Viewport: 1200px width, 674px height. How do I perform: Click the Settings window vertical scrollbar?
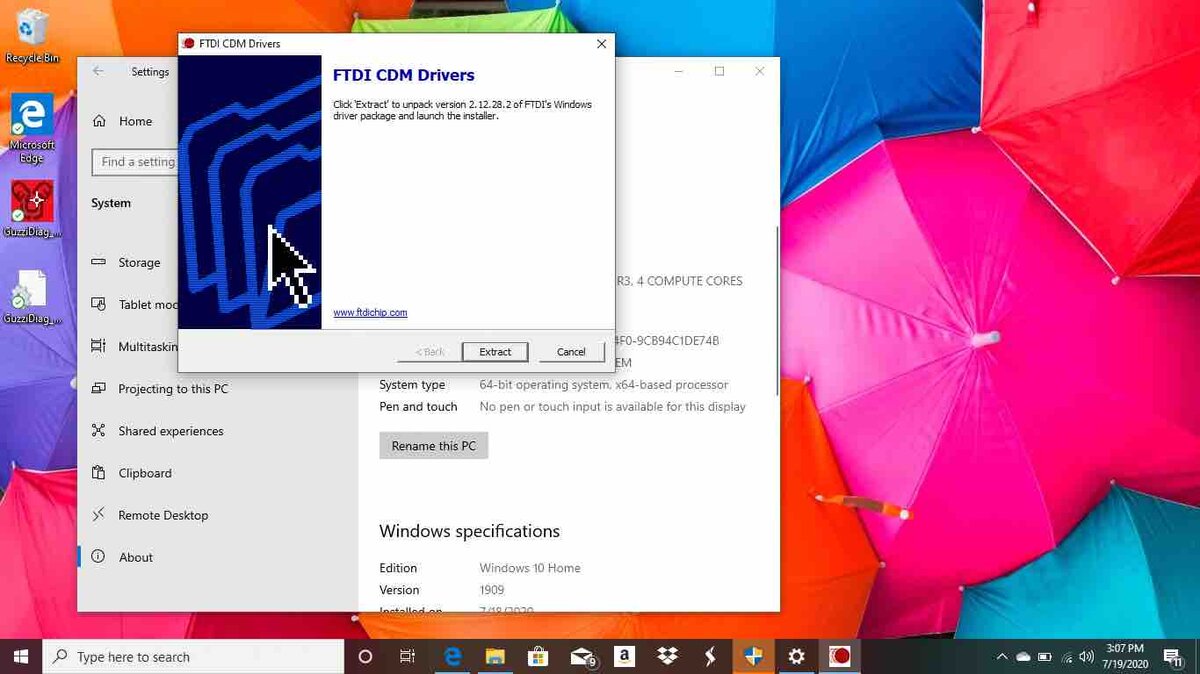[x=776, y=310]
